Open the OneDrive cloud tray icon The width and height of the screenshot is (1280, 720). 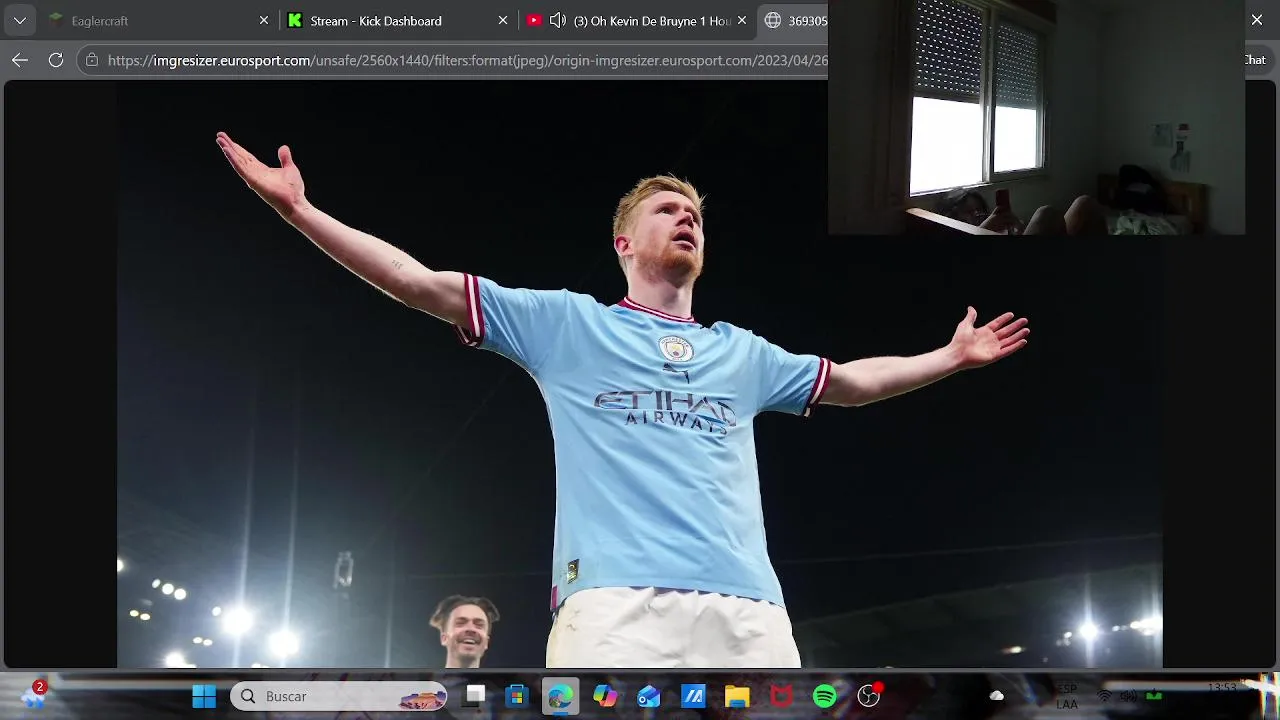997,696
